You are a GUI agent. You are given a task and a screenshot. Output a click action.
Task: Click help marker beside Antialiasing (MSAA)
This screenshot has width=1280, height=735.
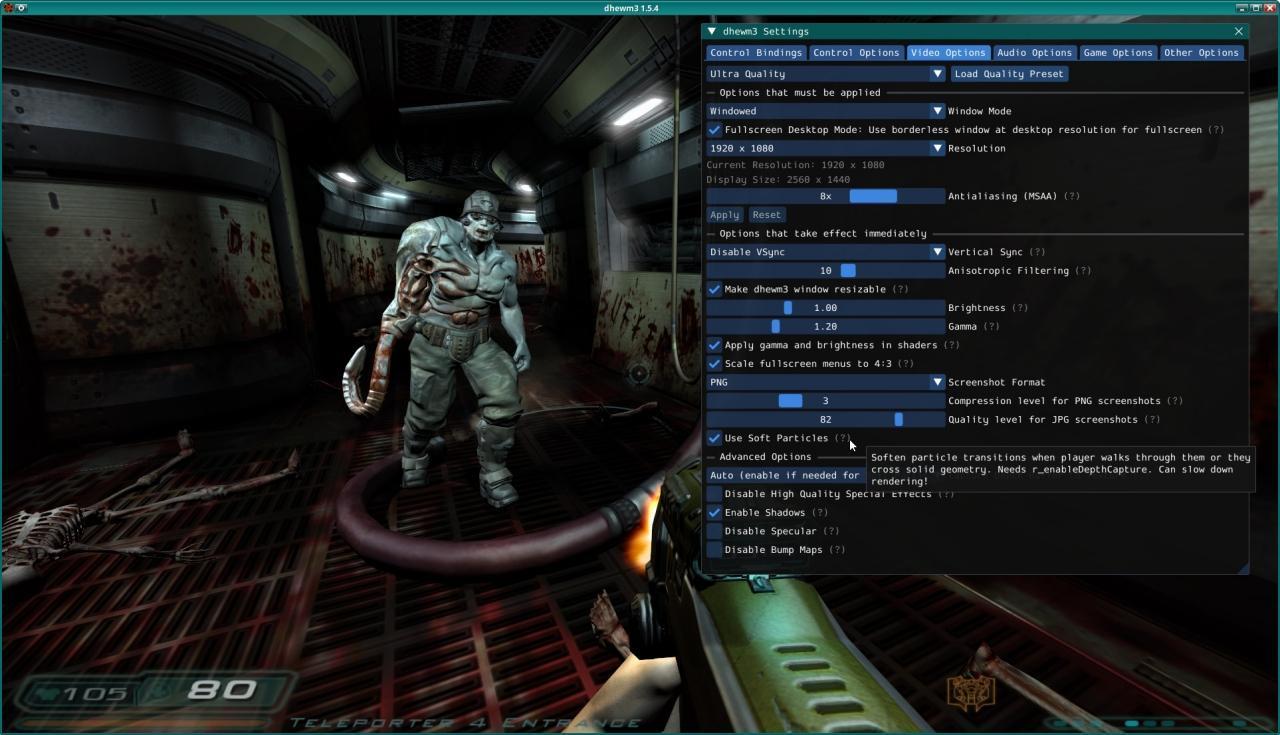1071,196
